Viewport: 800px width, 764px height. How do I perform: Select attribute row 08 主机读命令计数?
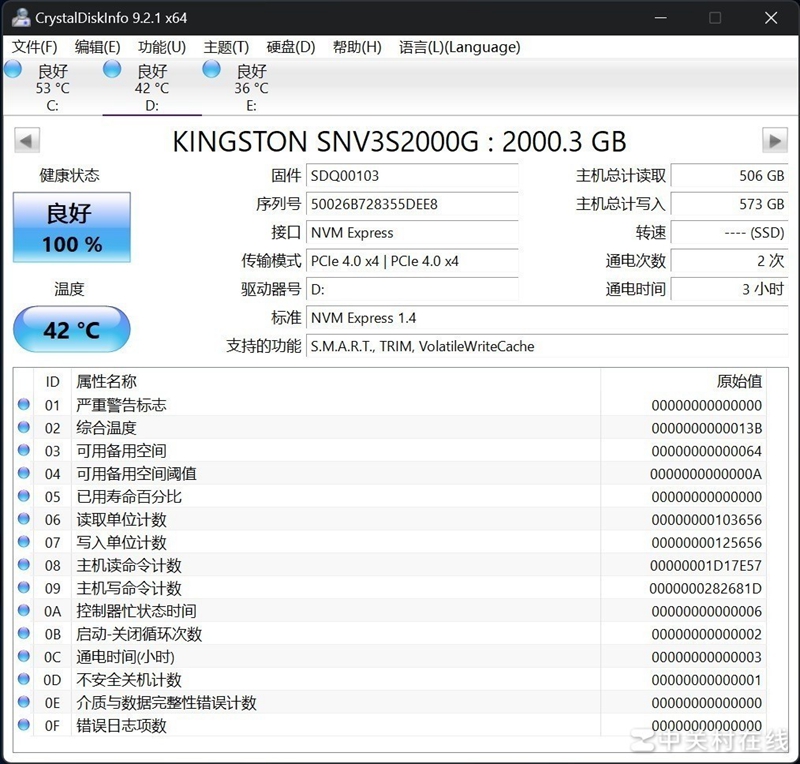coord(390,565)
